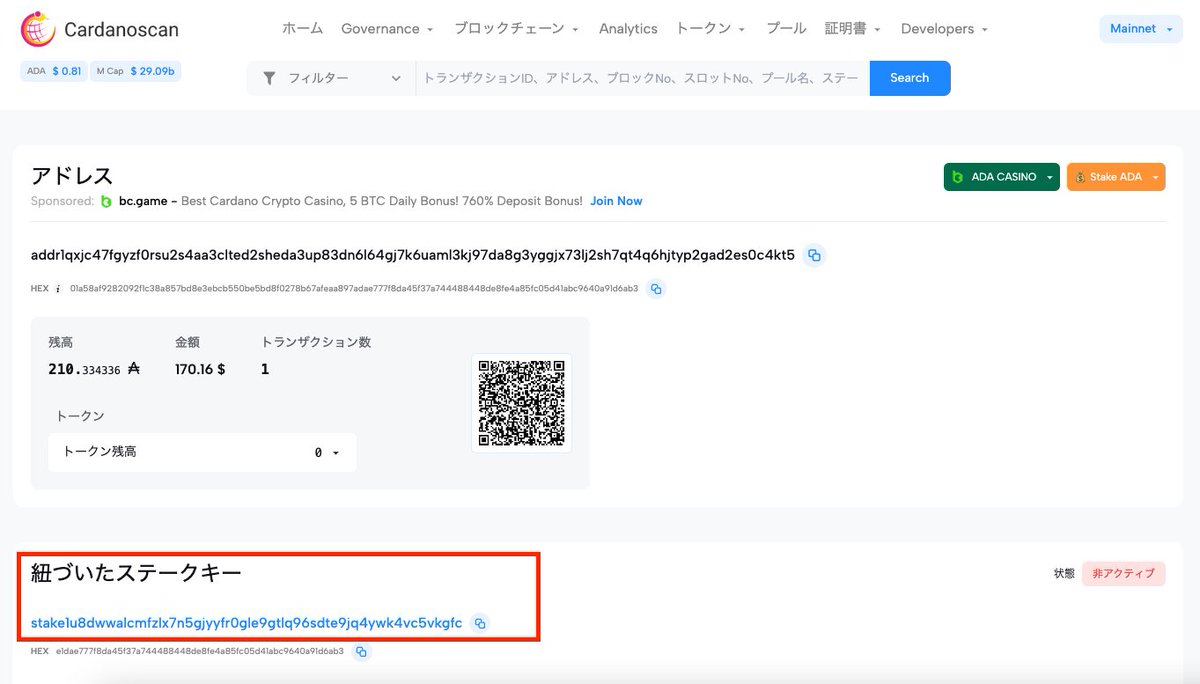The height and width of the screenshot is (684, 1200).
Task: Click the Cardanoscan logo icon
Action: coord(39,29)
